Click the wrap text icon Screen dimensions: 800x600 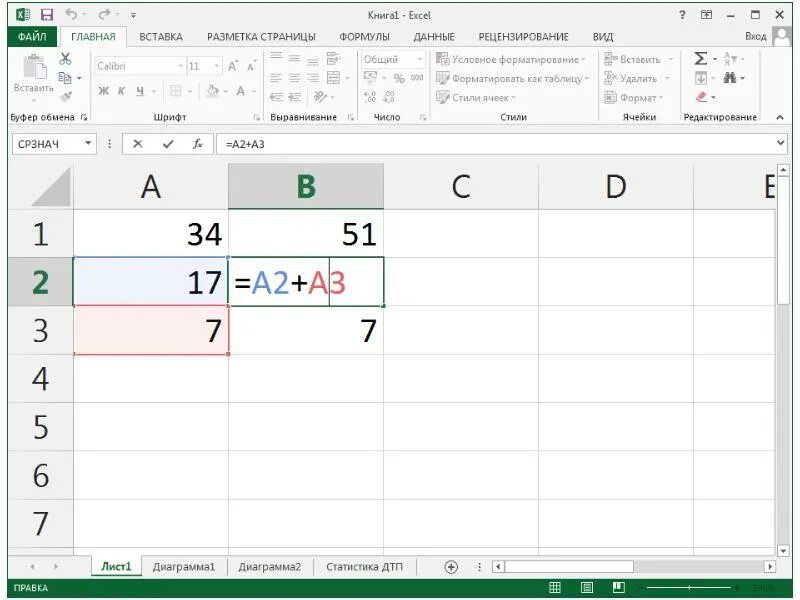(x=333, y=58)
